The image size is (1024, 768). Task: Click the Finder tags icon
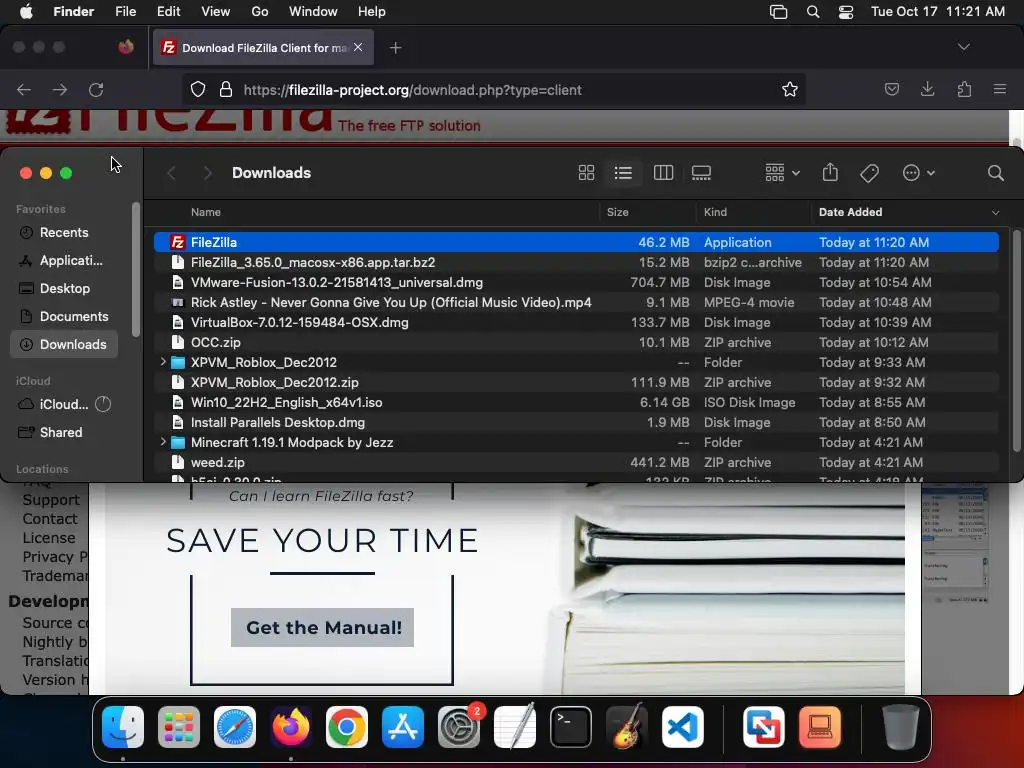[x=869, y=173]
